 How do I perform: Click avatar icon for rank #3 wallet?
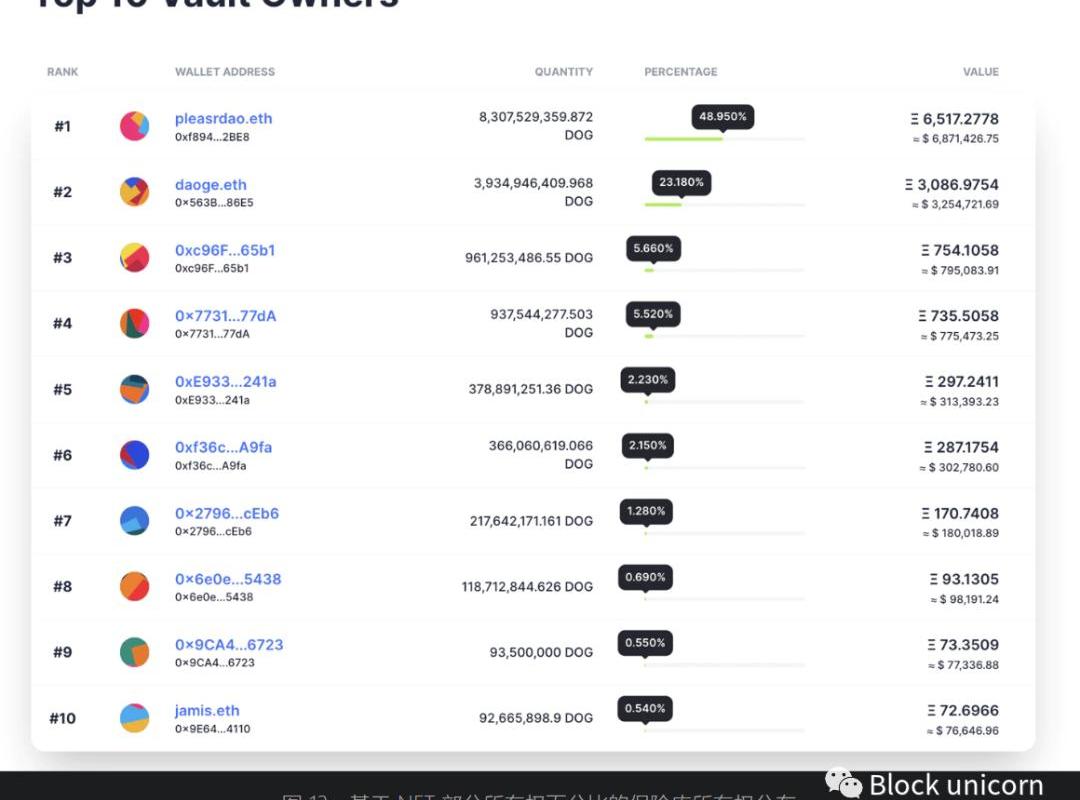click(x=134, y=258)
